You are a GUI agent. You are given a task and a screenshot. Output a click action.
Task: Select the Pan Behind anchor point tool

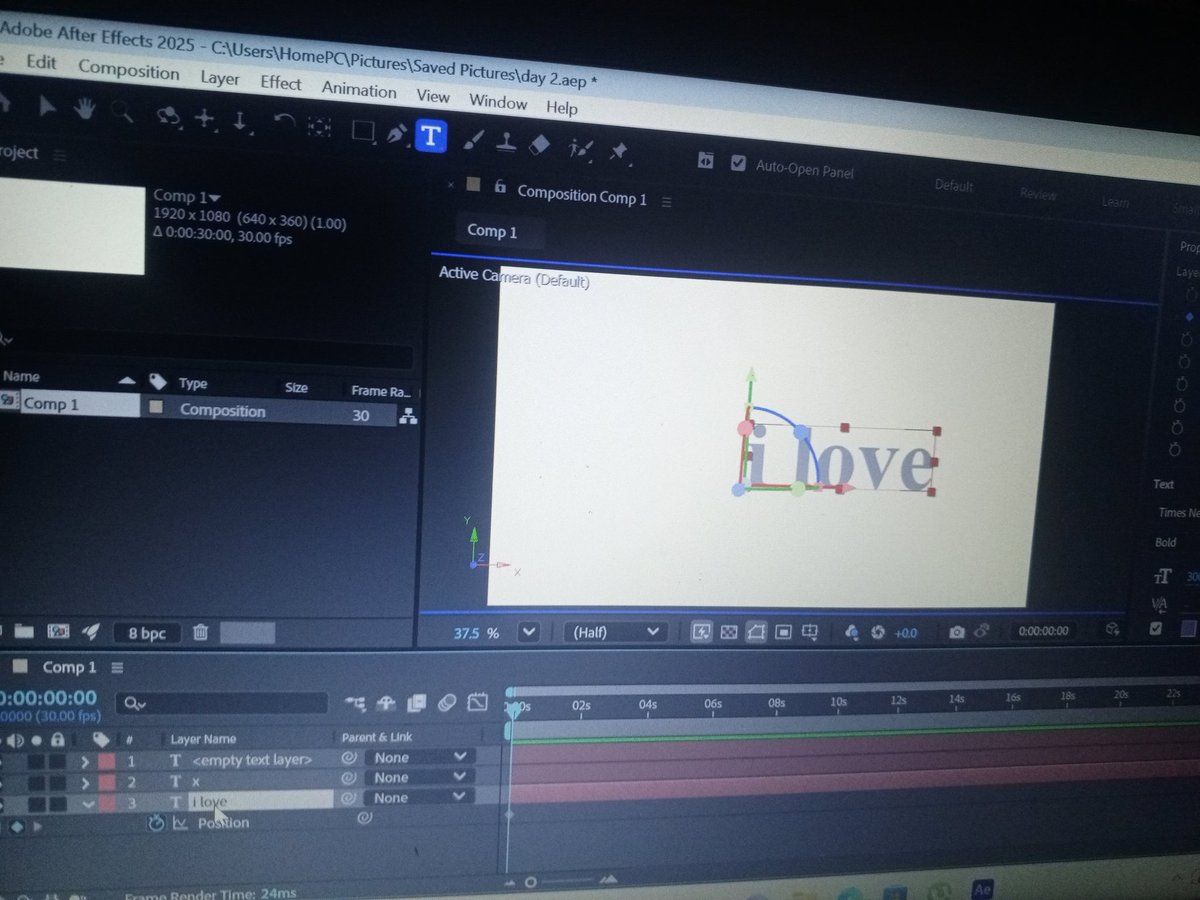(x=319, y=127)
